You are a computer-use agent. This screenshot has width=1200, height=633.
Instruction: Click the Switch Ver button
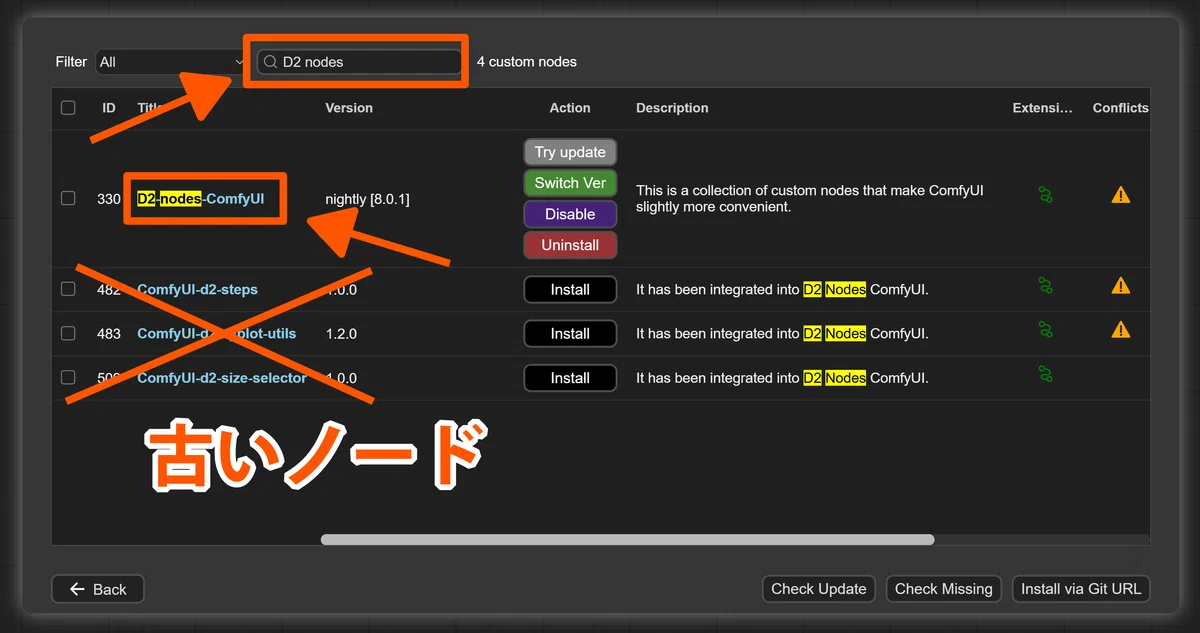570,183
